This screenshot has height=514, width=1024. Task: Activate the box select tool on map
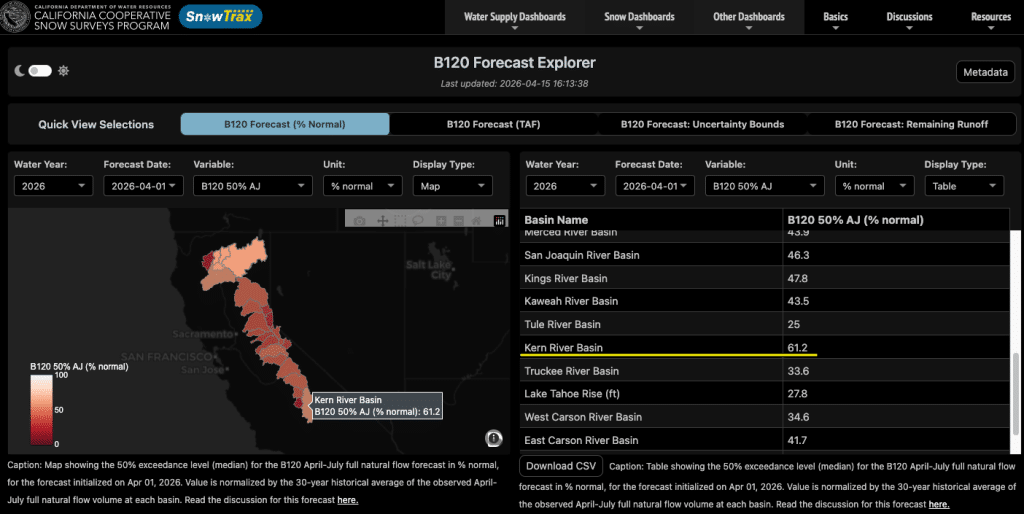pos(399,220)
